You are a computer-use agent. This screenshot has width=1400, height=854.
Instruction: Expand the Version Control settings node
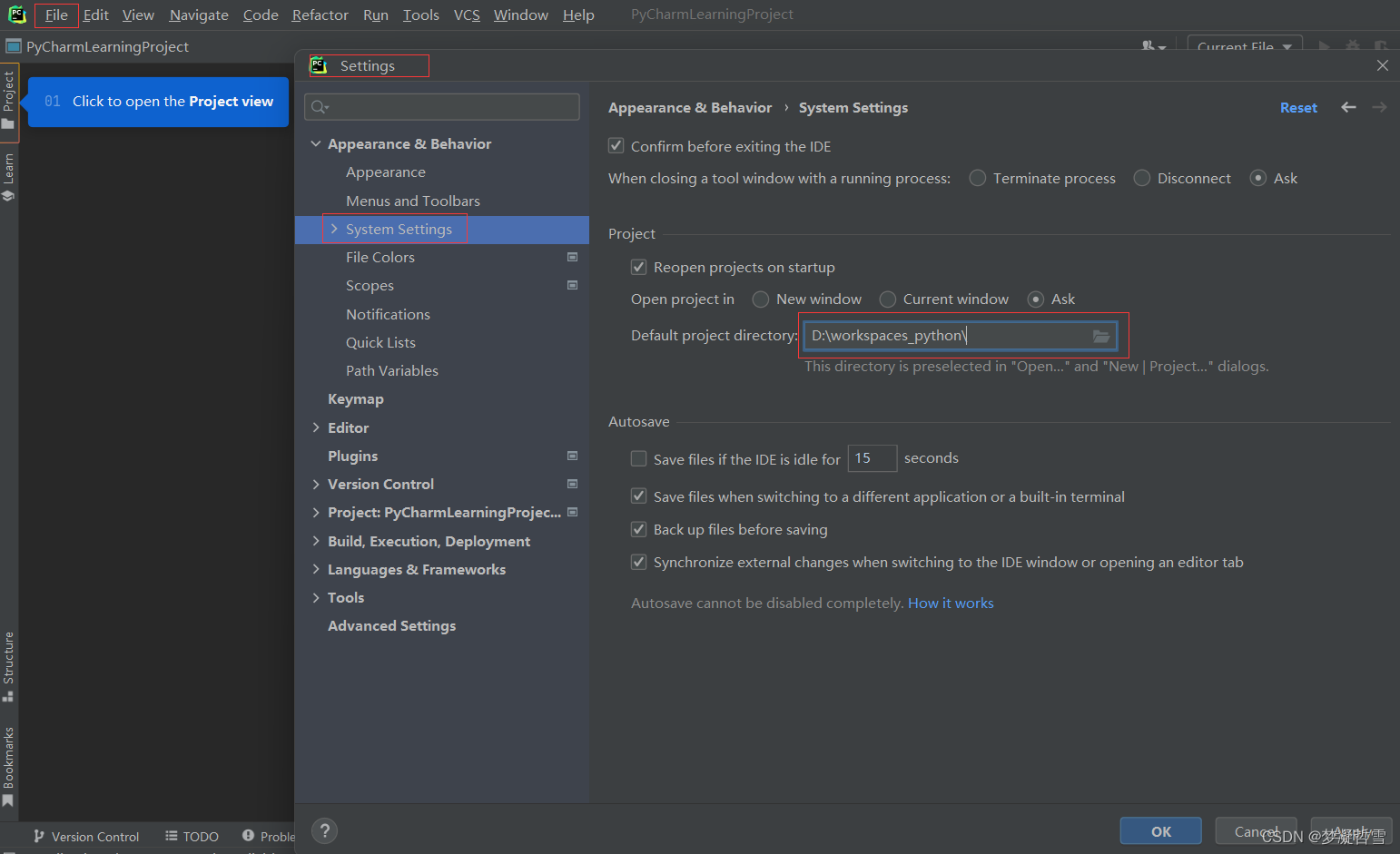pyautogui.click(x=316, y=484)
